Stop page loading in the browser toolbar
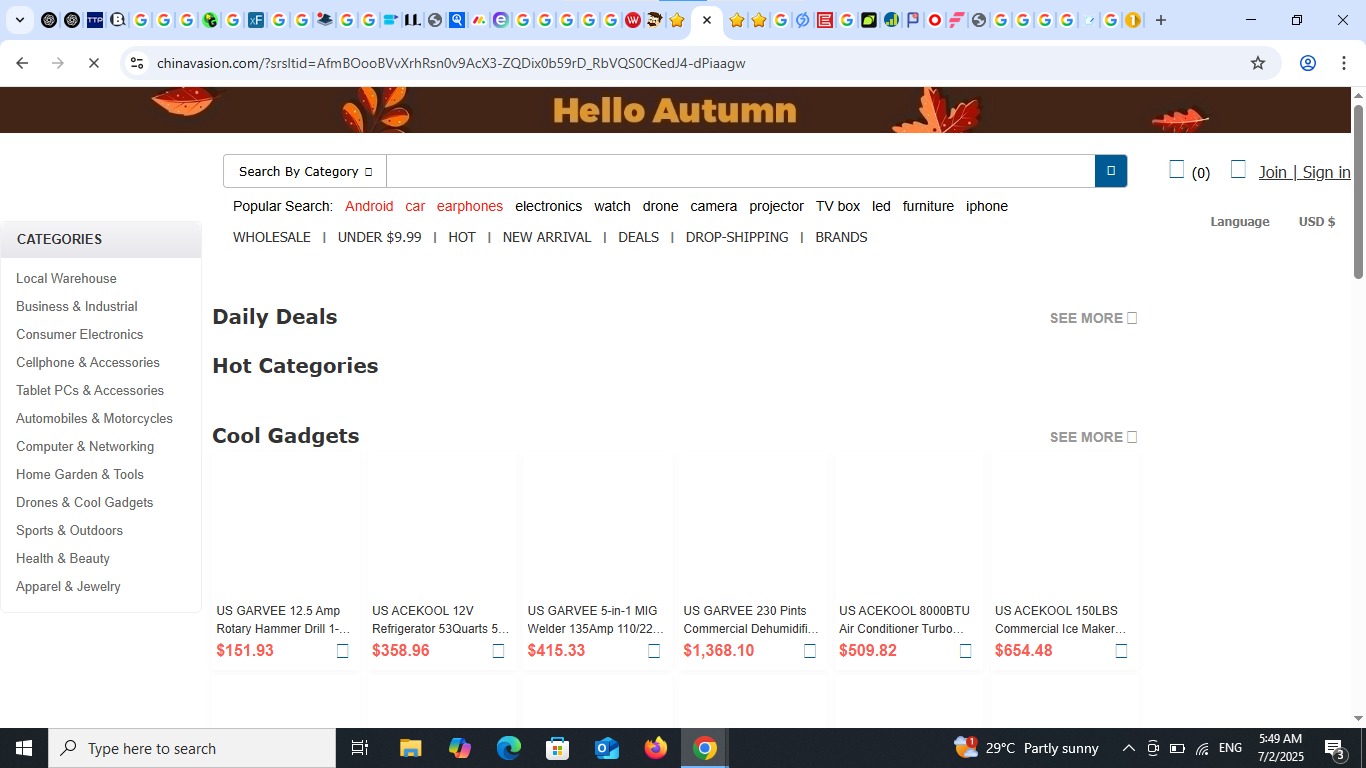The width and height of the screenshot is (1366, 768). [x=93, y=63]
